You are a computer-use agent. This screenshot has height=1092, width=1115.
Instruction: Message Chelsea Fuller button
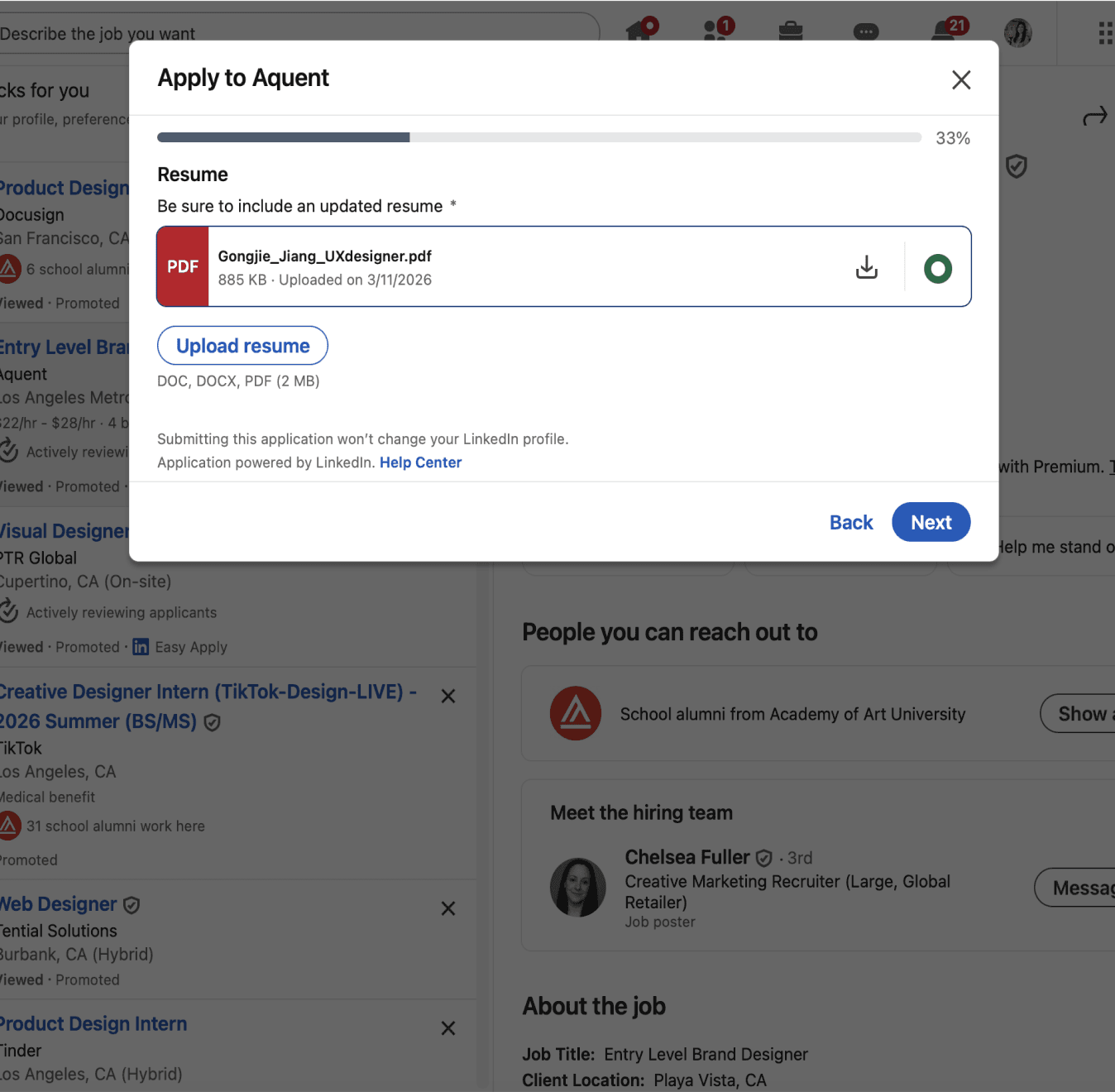1075,888
